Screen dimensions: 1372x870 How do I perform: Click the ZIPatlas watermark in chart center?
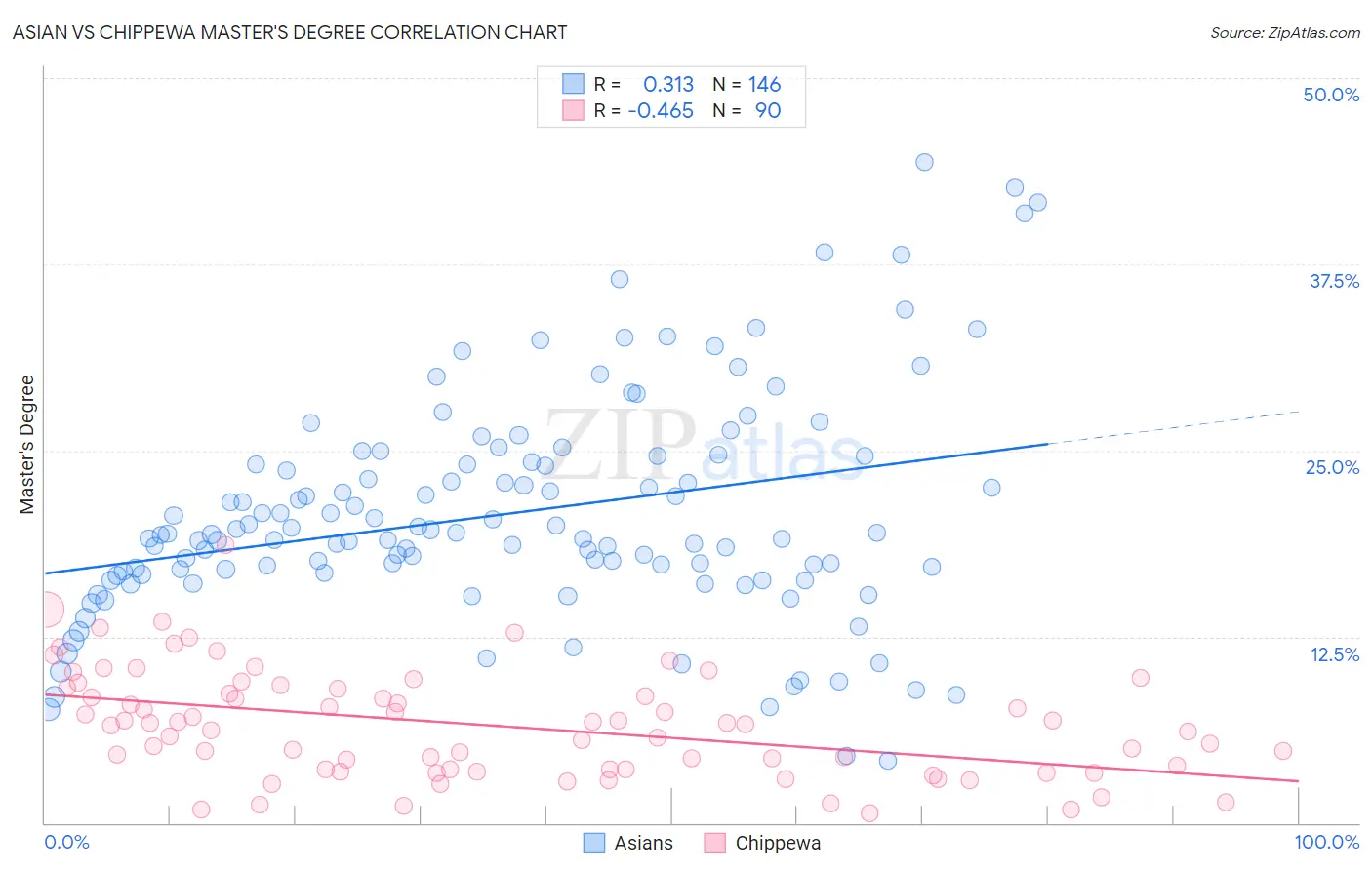tap(705, 445)
